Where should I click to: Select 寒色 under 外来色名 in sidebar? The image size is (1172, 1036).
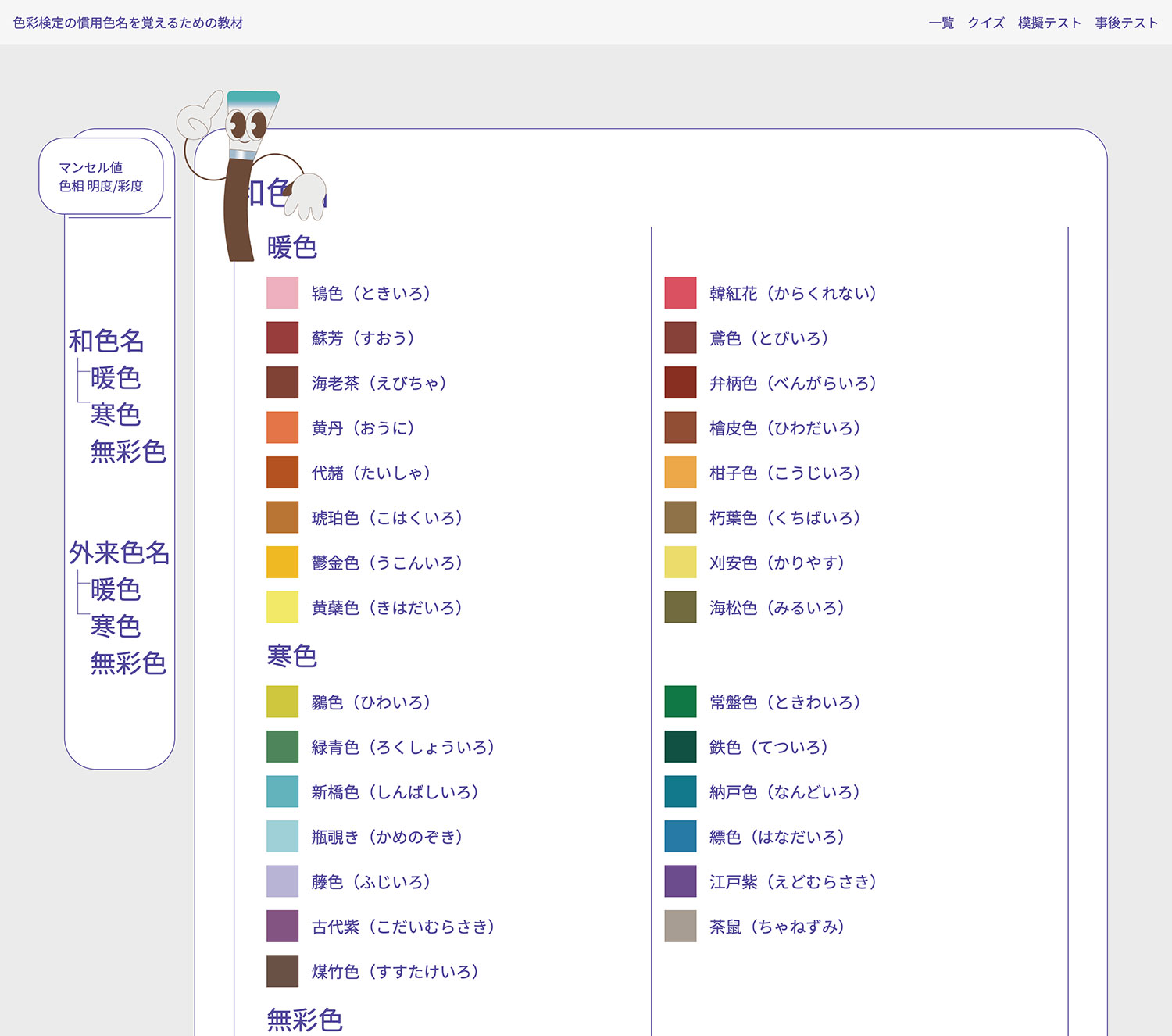pos(116,627)
